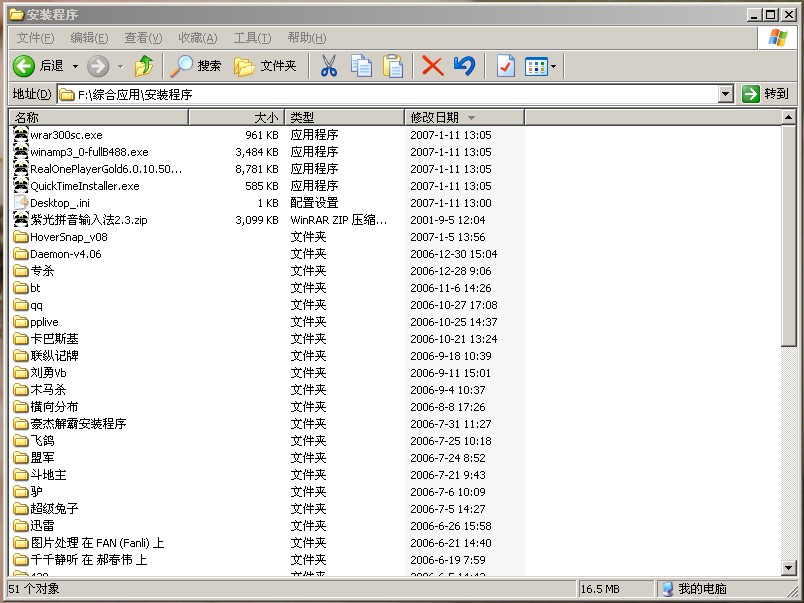Click the Copy icon in toolbar
This screenshot has width=804, height=603.
coord(361,66)
